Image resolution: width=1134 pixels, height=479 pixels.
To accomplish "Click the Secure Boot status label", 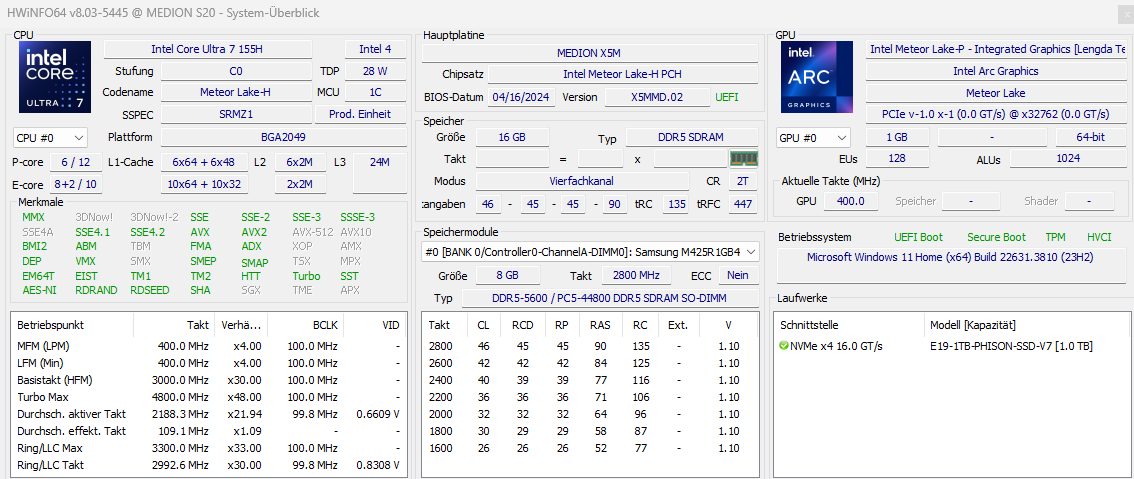I will coord(996,237).
